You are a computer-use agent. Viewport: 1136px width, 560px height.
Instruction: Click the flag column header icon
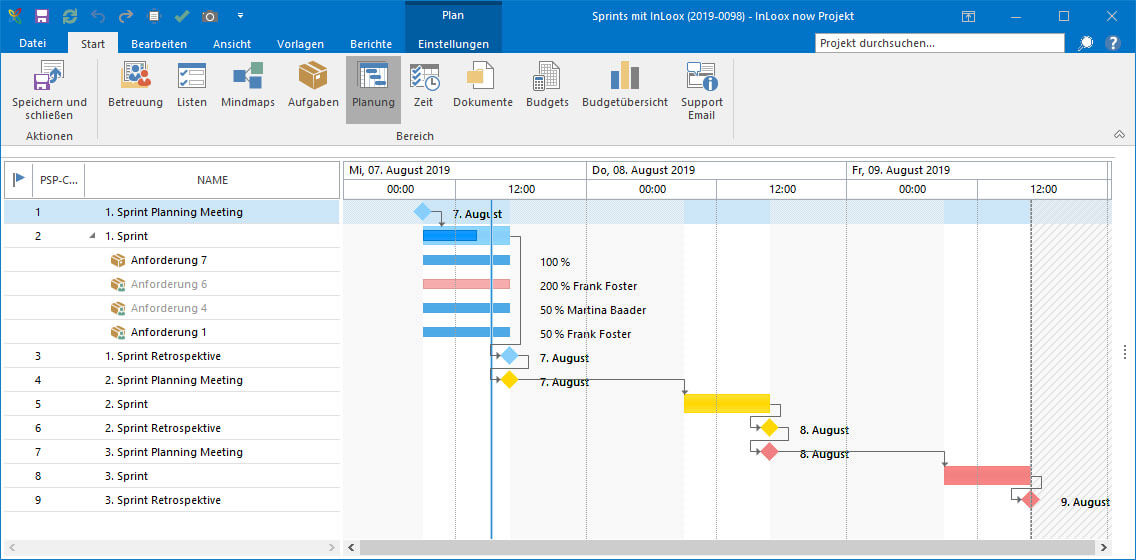click(x=18, y=180)
